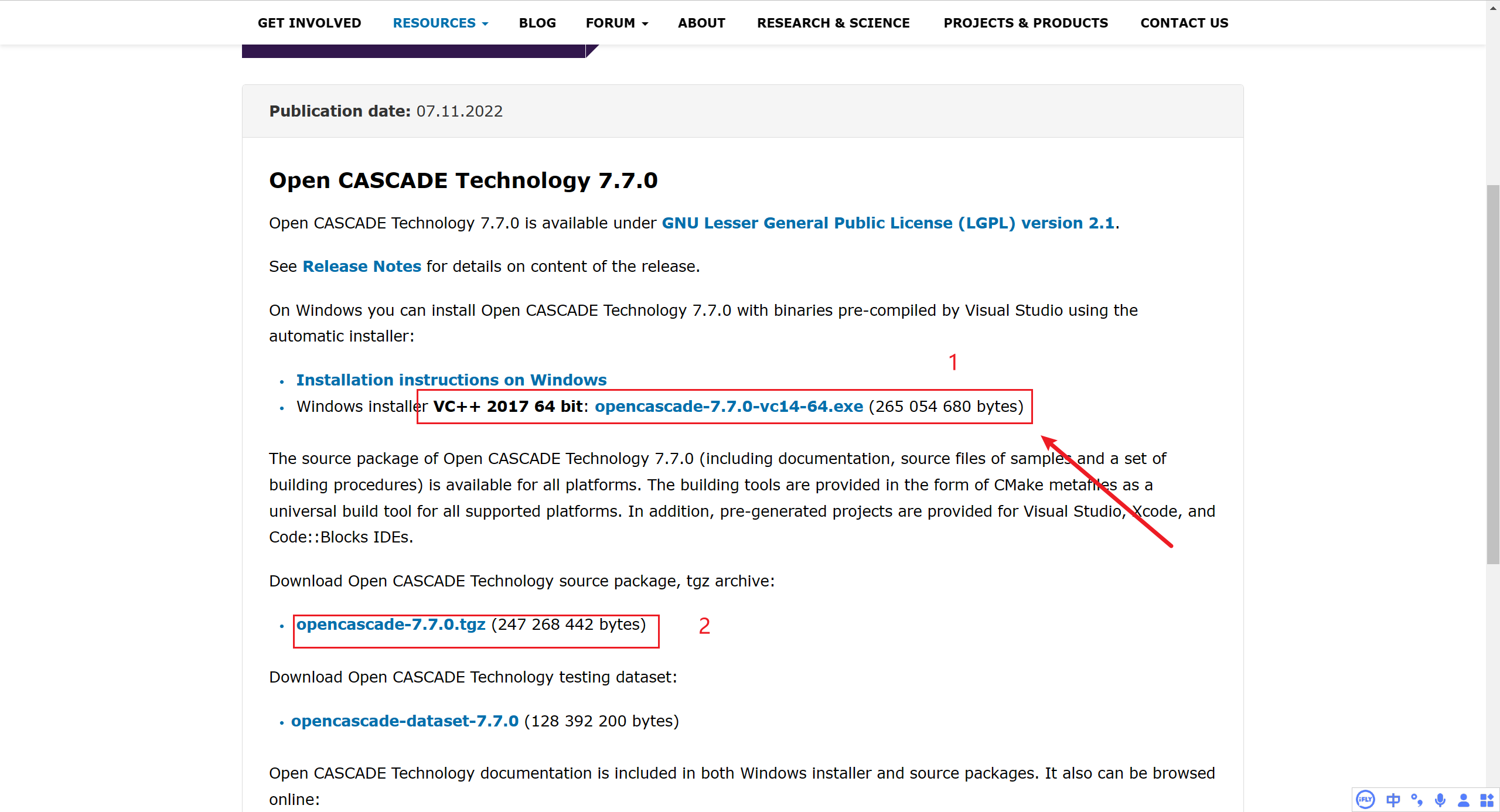Click the iFLY input method logo
Viewport: 1500px width, 812px height.
pos(1365,799)
